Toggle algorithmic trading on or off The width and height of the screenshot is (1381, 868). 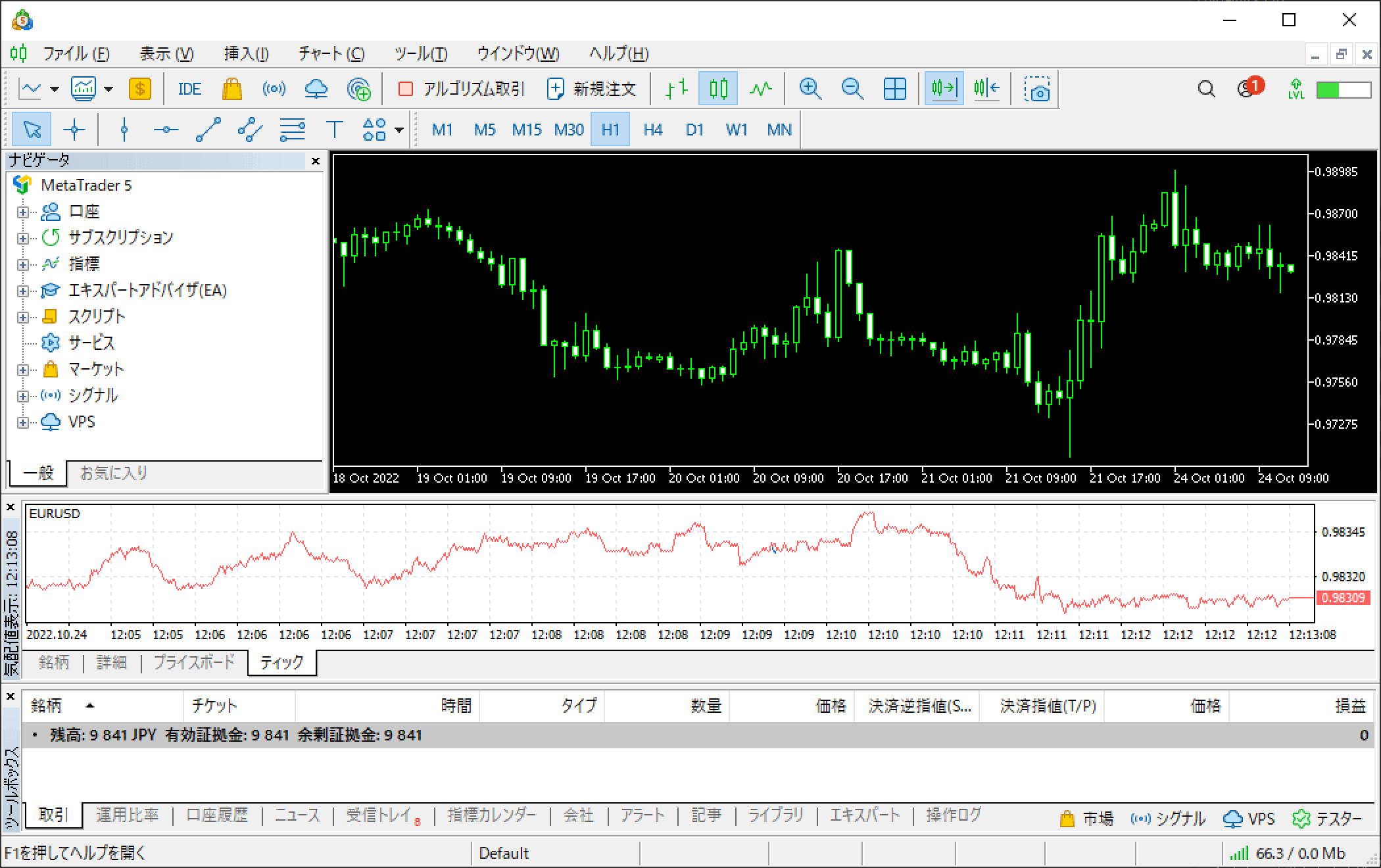tap(461, 89)
